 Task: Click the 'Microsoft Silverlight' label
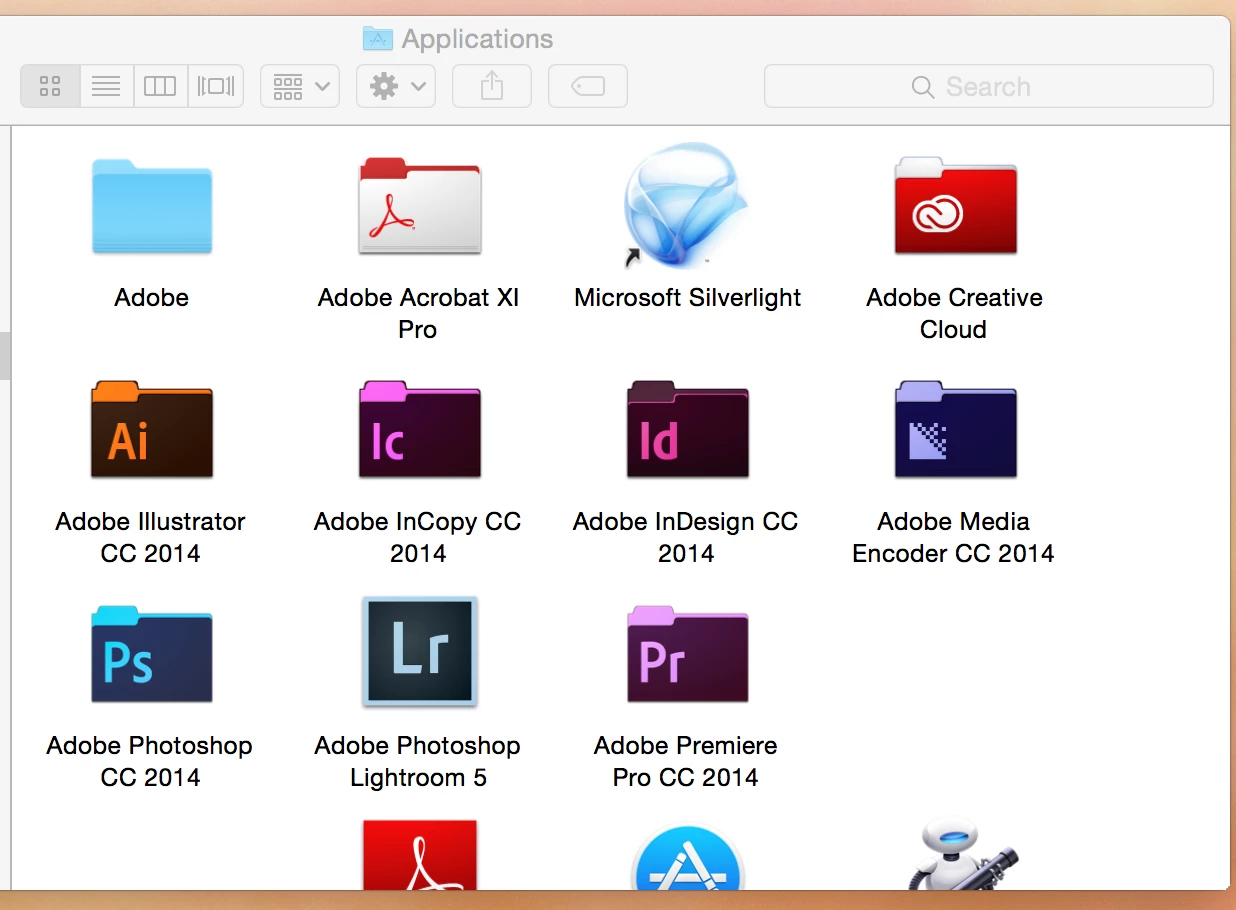click(687, 297)
